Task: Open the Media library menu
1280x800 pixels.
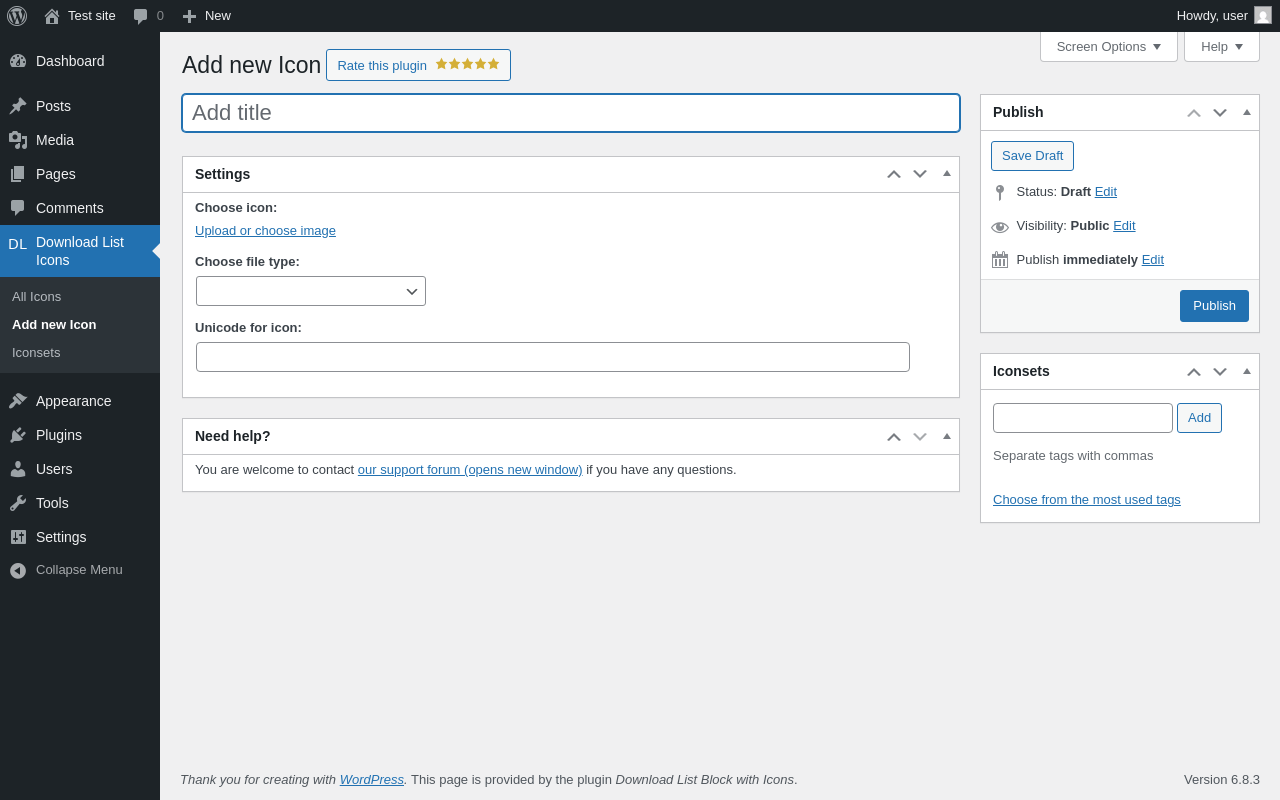Action: coord(54,140)
